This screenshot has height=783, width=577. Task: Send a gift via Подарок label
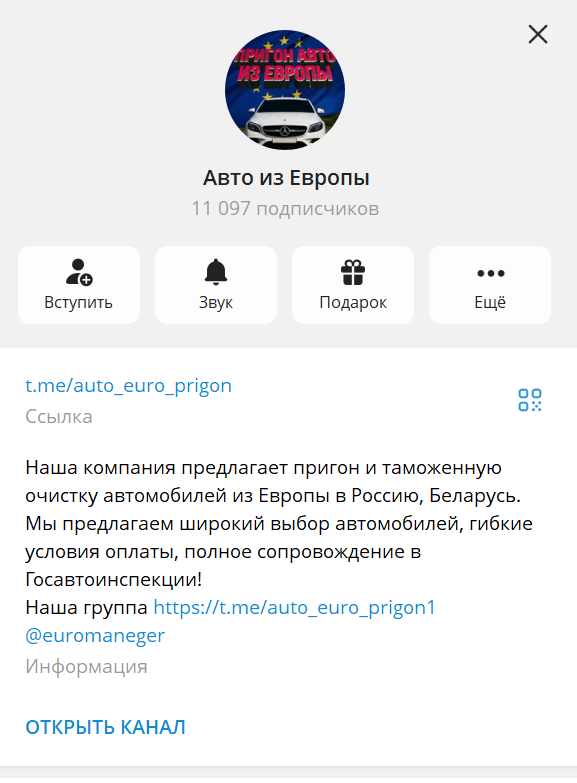pos(353,303)
